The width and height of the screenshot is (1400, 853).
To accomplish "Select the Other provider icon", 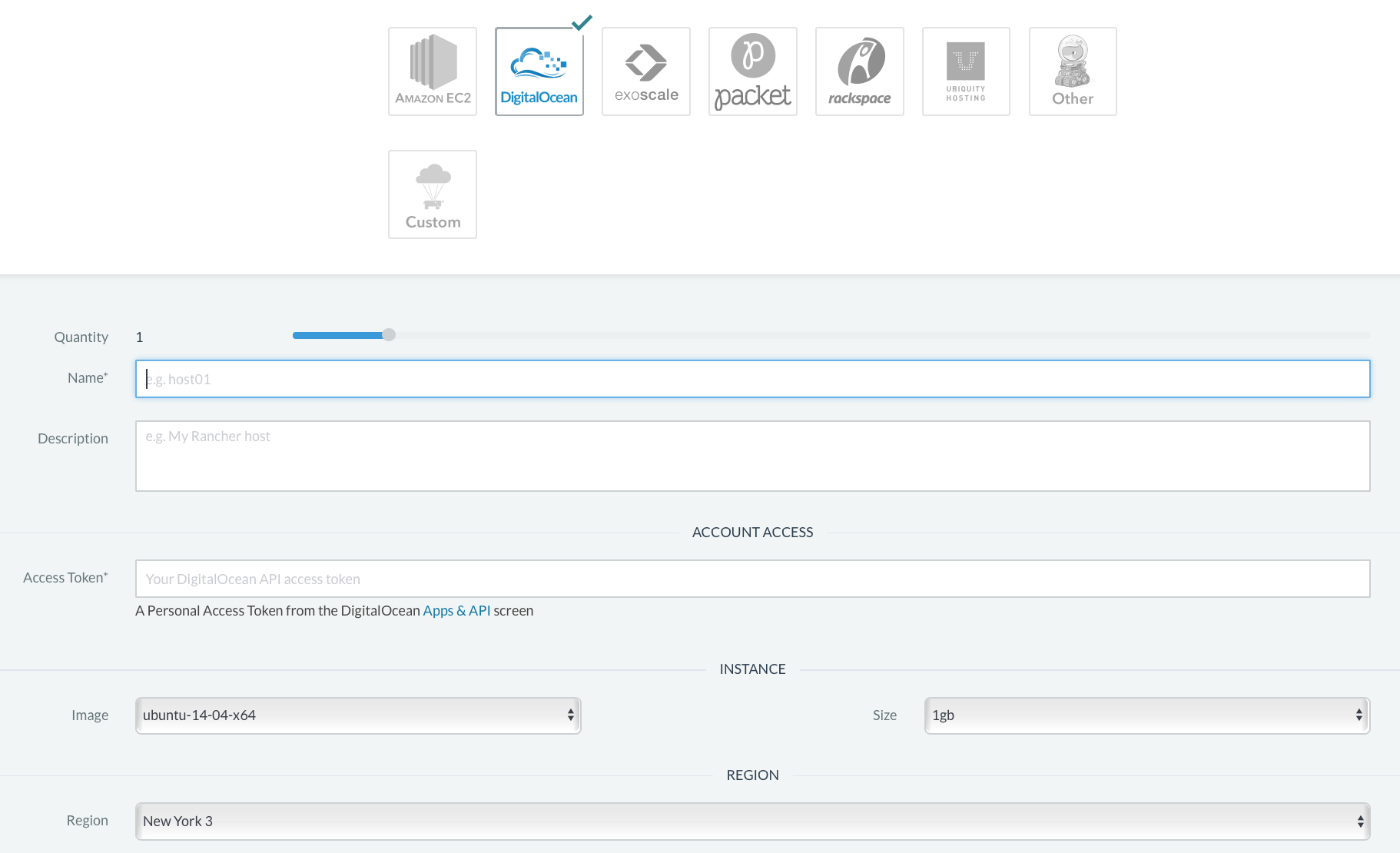I will point(1072,71).
